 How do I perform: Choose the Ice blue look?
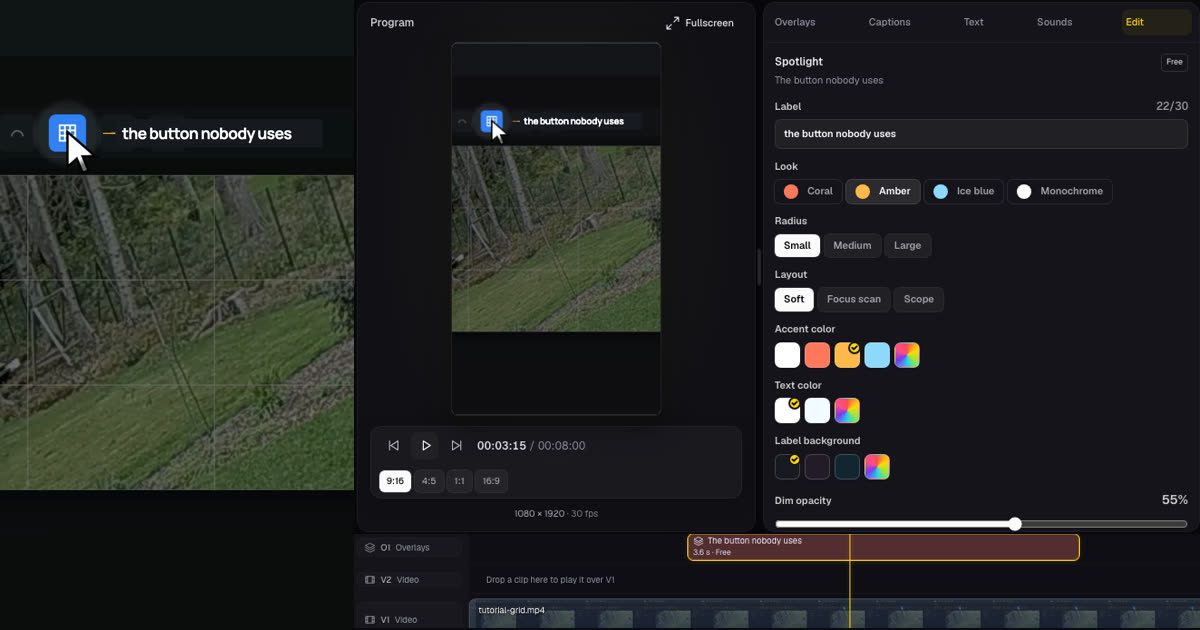[964, 191]
